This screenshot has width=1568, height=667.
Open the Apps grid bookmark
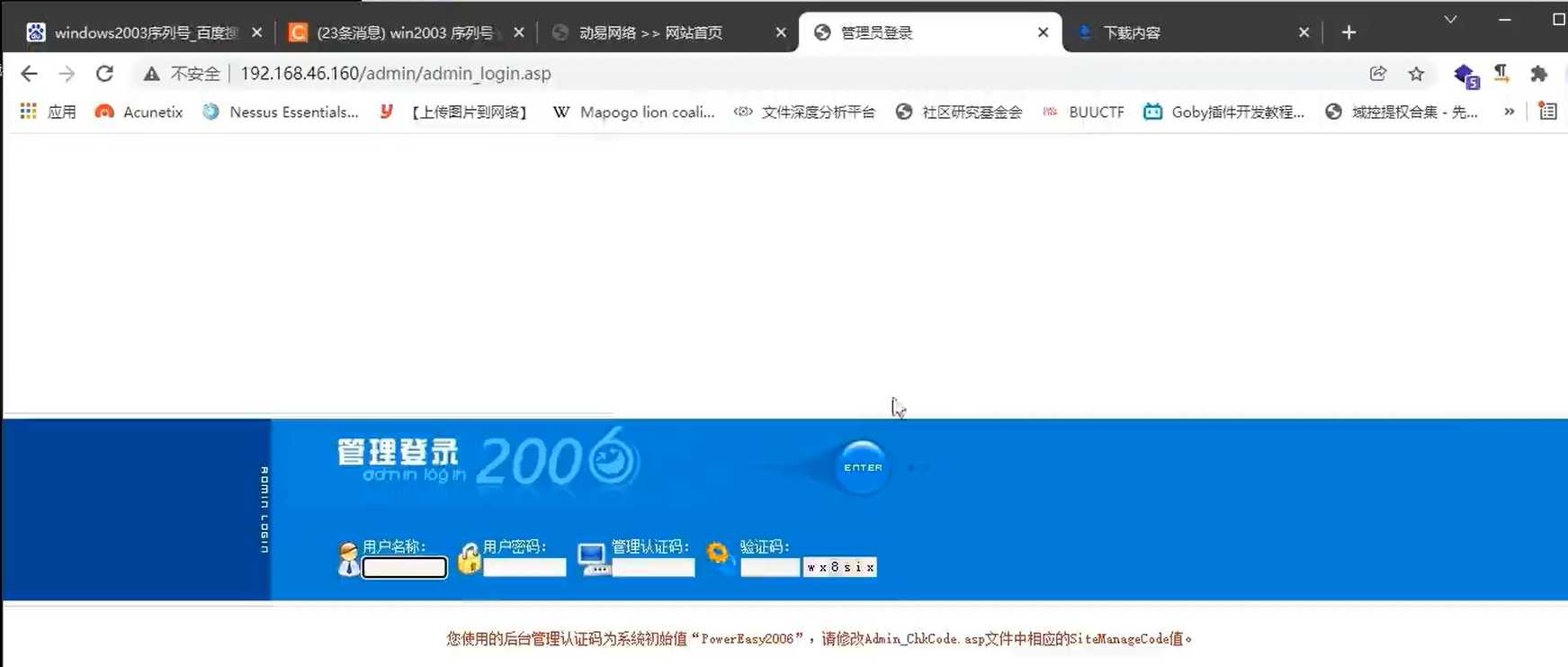point(49,112)
